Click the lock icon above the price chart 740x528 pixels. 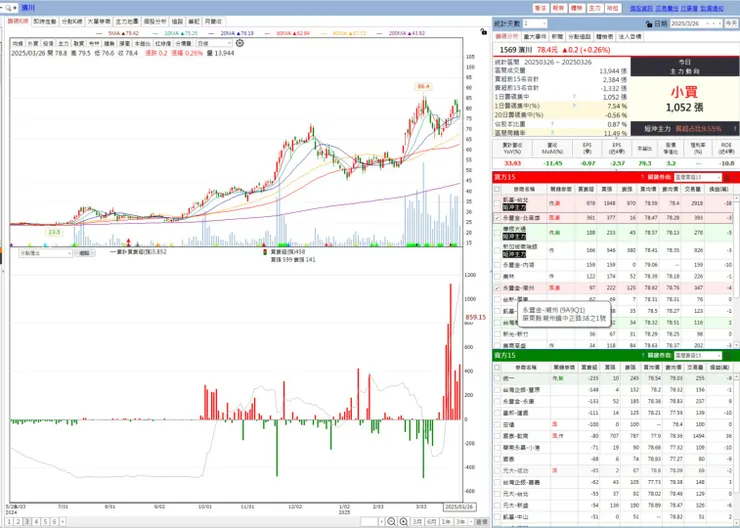tap(483, 32)
